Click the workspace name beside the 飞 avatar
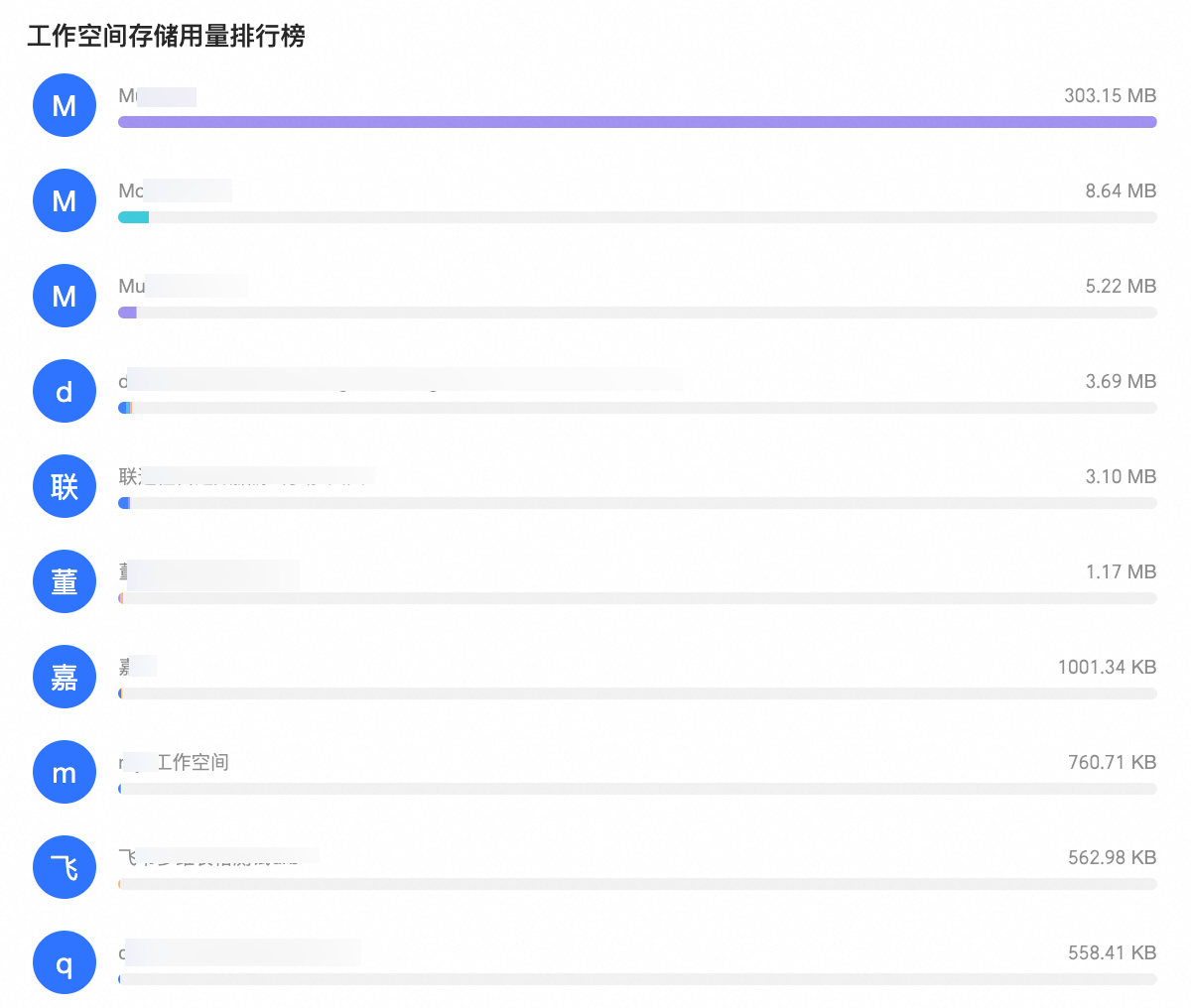Image resolution: width=1191 pixels, height=1008 pixels. [x=218, y=858]
